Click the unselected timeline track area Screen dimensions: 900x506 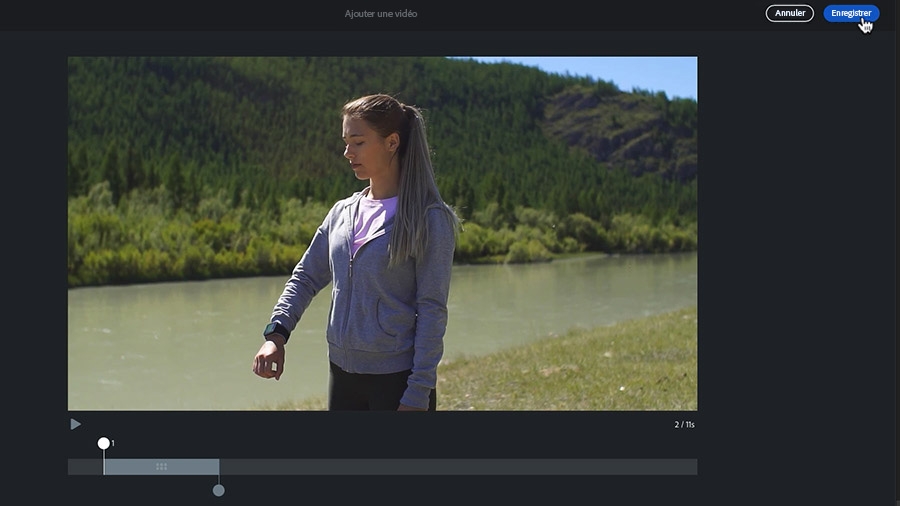point(458,466)
